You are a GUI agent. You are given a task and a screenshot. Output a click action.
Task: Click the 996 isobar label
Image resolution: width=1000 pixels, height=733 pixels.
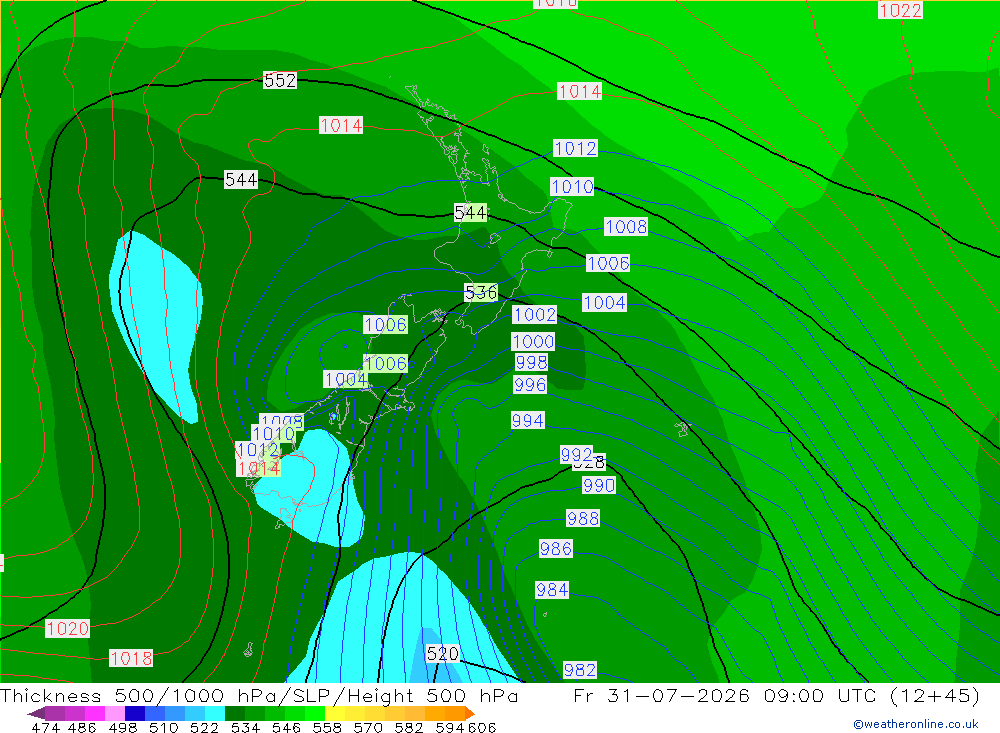point(530,385)
